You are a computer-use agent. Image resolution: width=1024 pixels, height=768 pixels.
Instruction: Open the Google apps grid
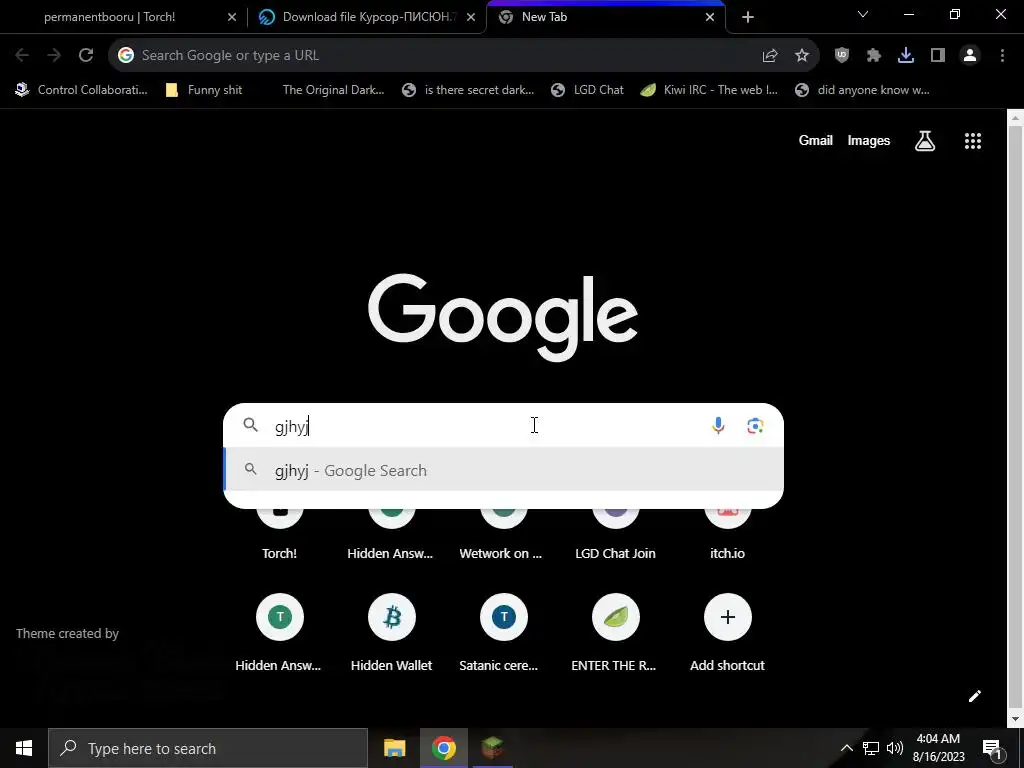point(973,140)
